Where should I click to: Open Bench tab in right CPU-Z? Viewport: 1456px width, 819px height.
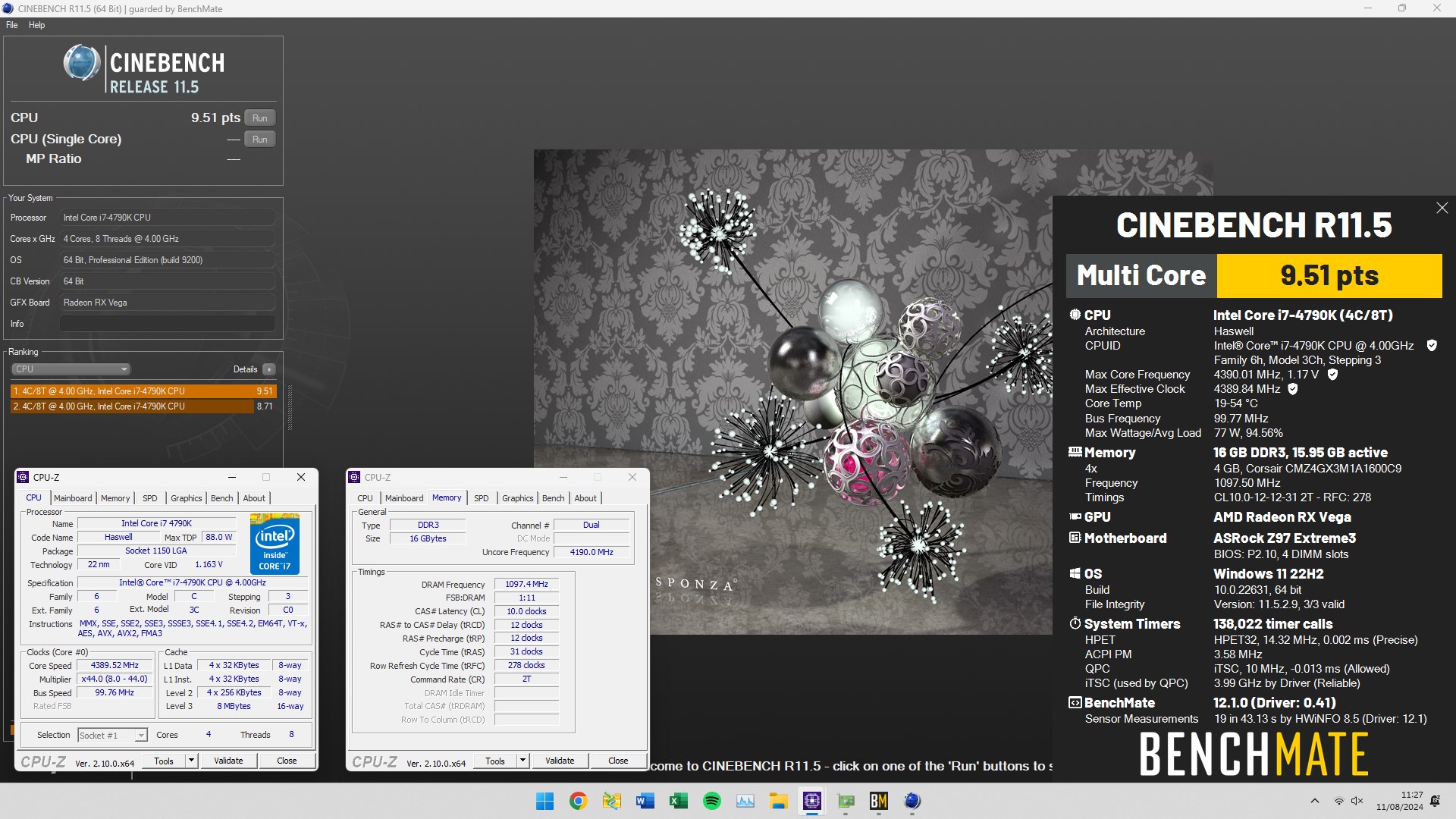click(x=554, y=498)
